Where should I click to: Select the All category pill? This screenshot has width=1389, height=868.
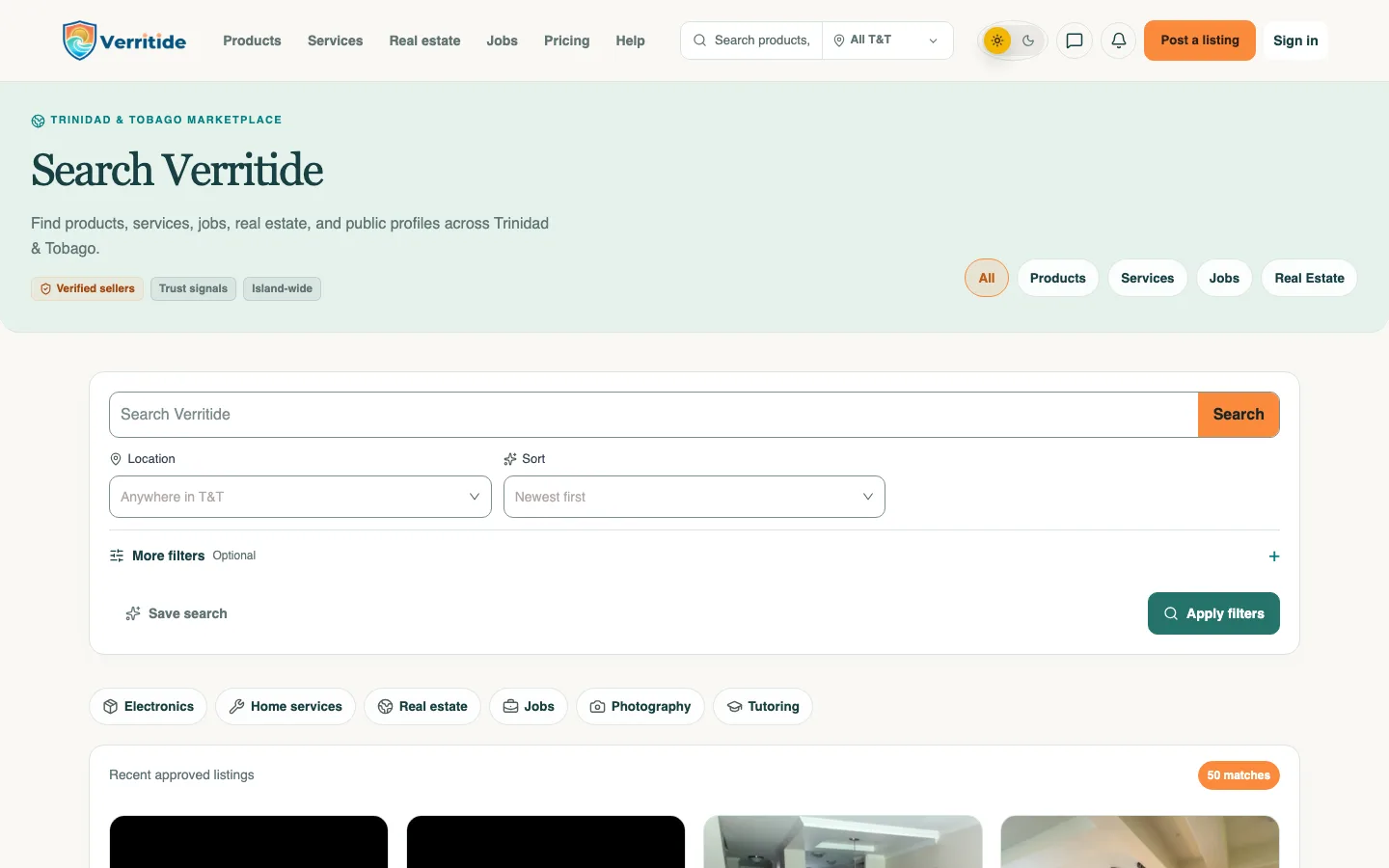987,278
